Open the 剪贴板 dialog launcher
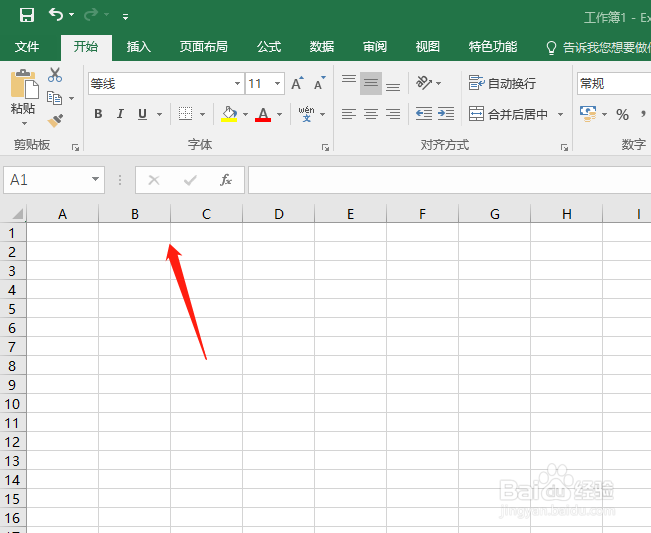This screenshot has height=533, width=651. (x=75, y=147)
